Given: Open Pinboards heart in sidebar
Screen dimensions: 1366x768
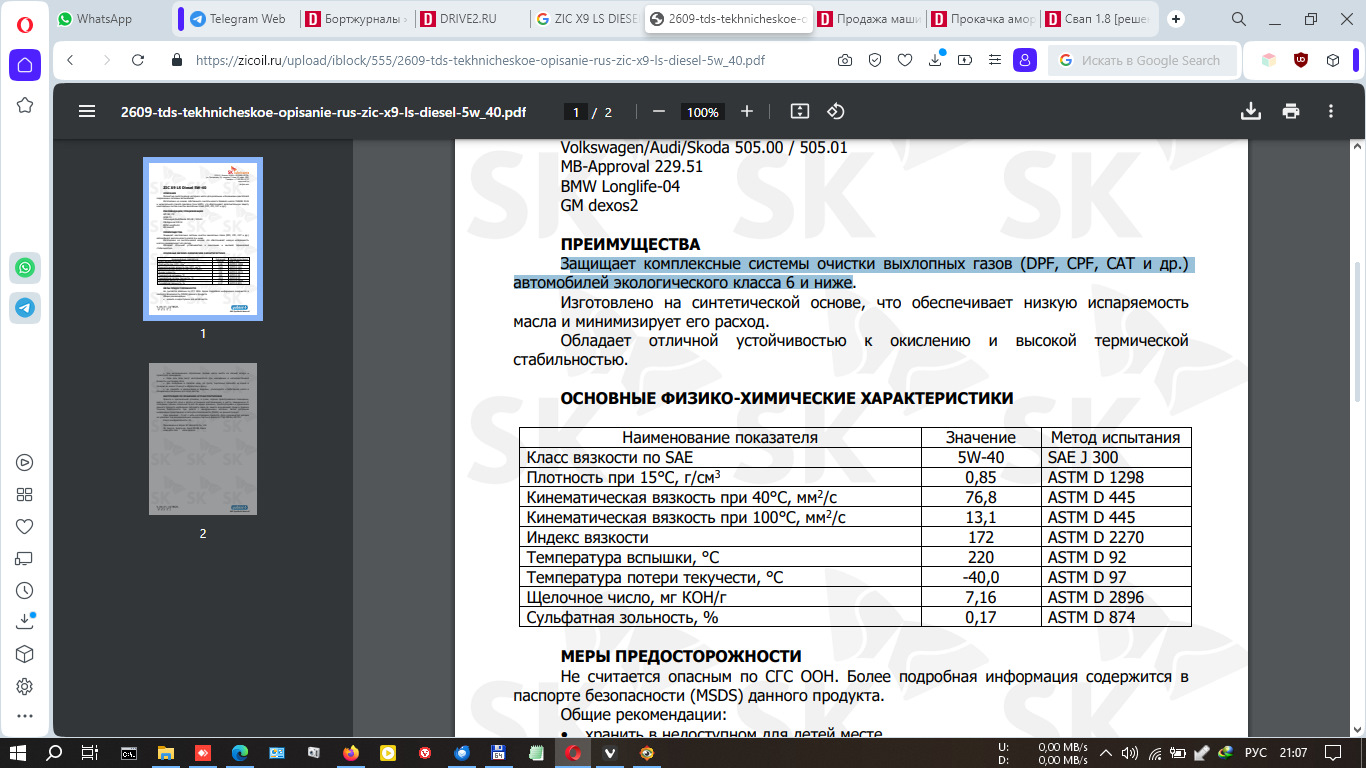Looking at the screenshot, I should (25, 526).
